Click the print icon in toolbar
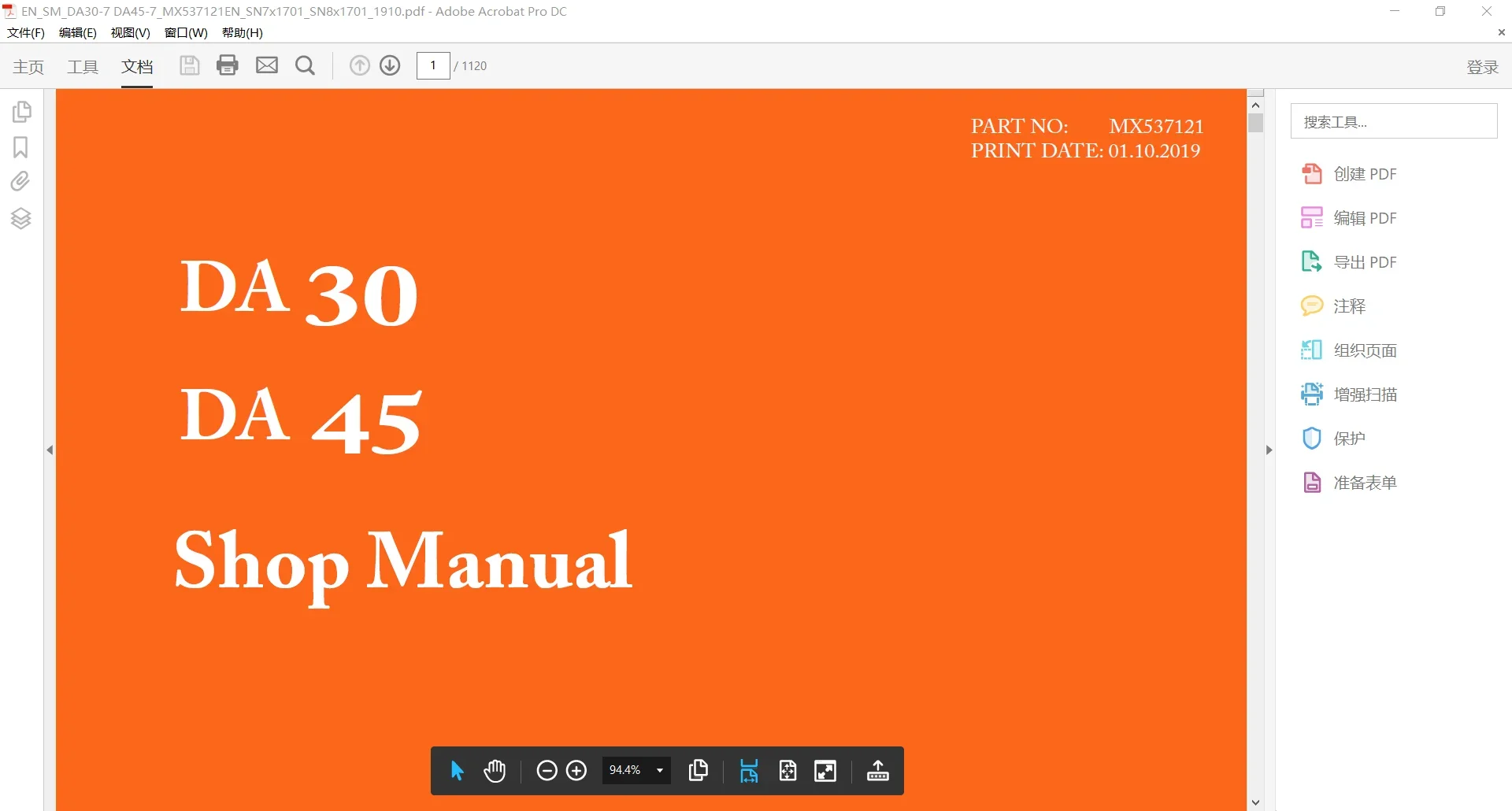 point(228,65)
